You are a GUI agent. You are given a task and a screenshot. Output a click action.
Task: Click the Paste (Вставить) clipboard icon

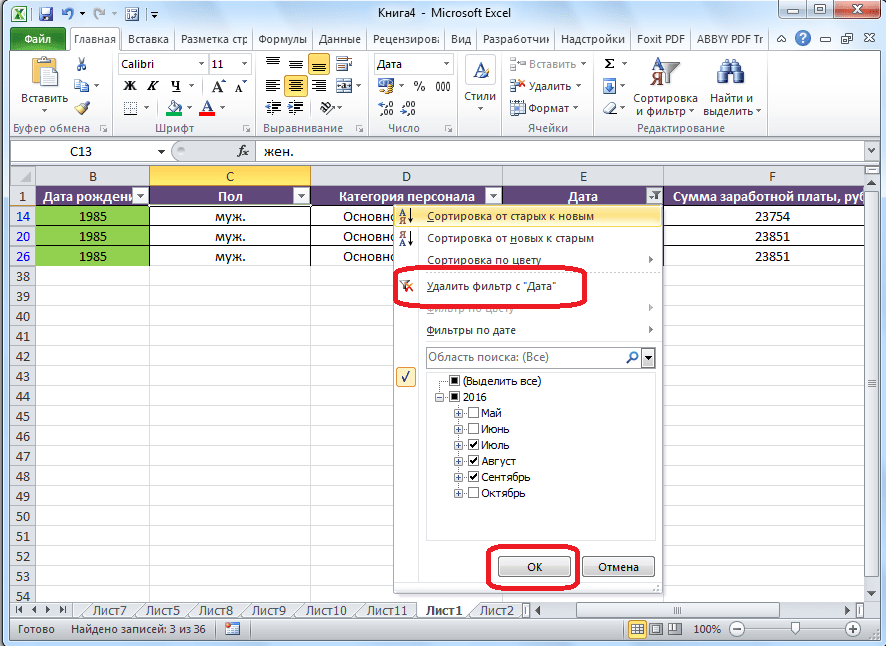pos(44,73)
